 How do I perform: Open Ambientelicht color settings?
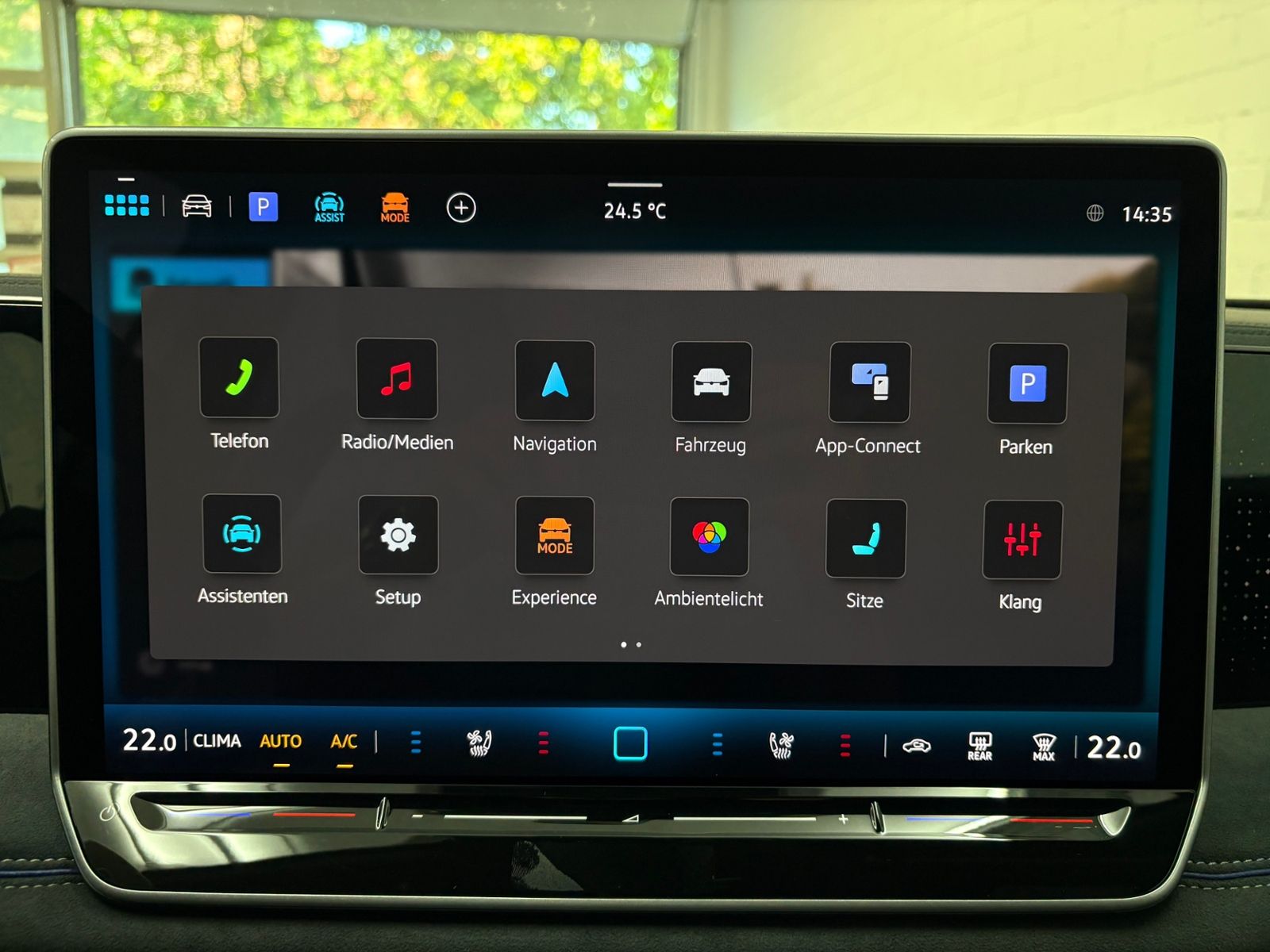pos(710,536)
